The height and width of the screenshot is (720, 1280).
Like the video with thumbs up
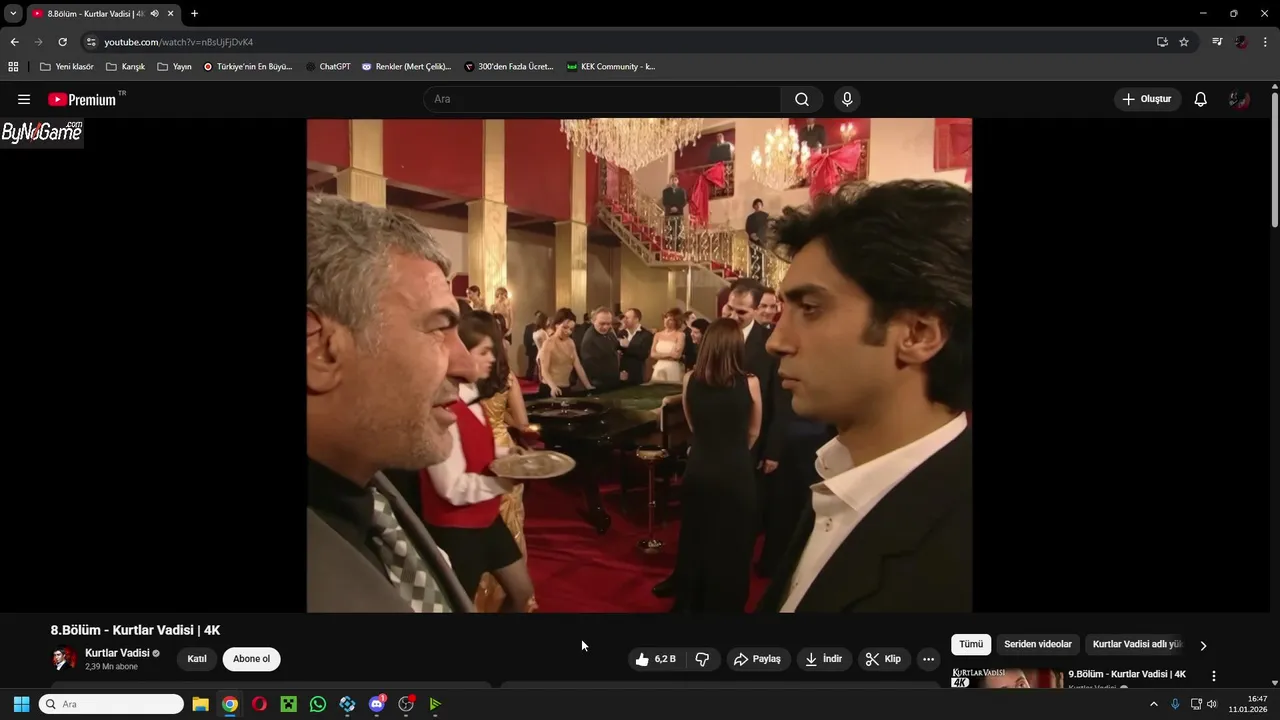click(656, 659)
